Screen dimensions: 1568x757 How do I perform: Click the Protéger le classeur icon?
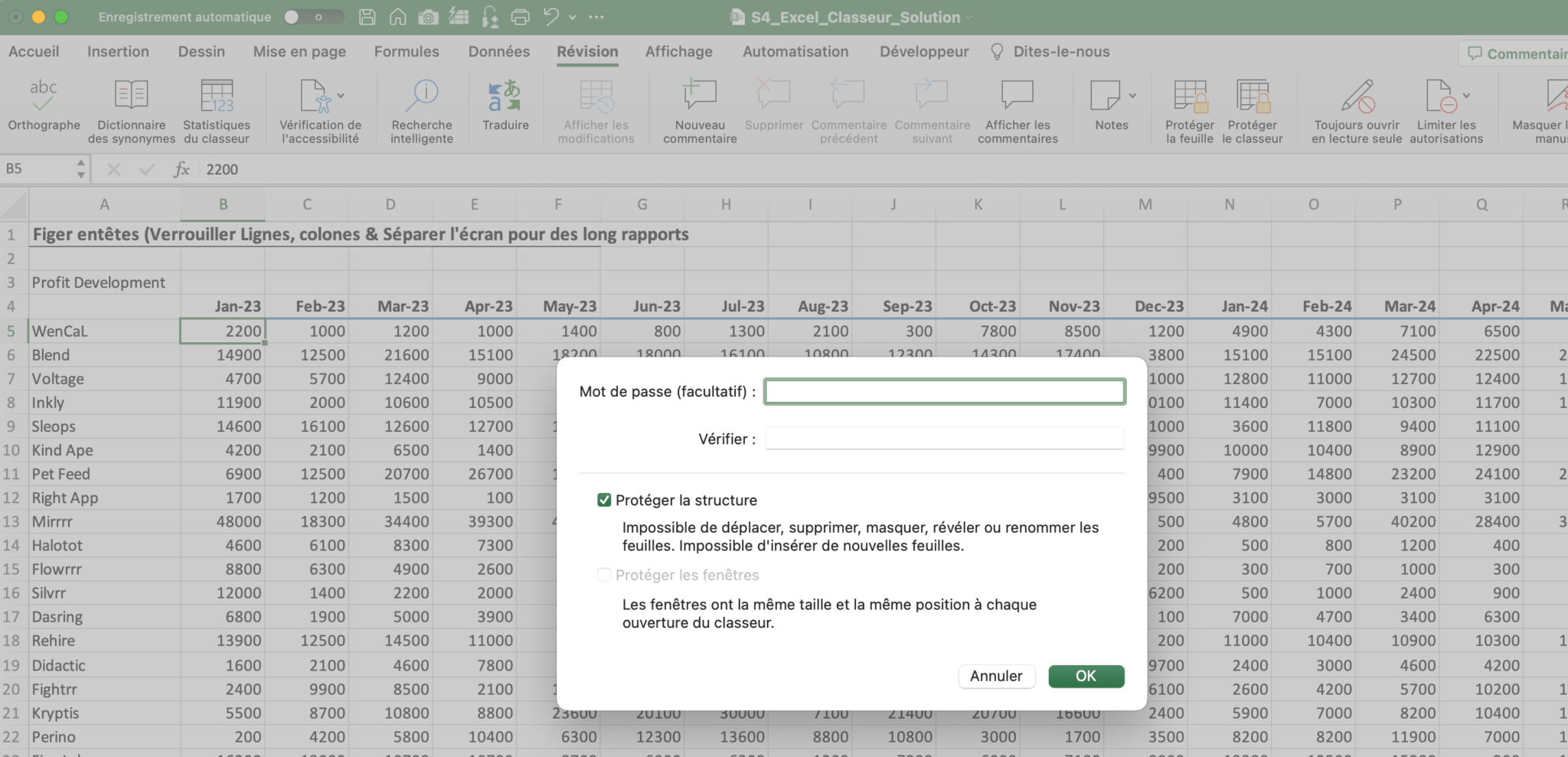(x=1254, y=107)
